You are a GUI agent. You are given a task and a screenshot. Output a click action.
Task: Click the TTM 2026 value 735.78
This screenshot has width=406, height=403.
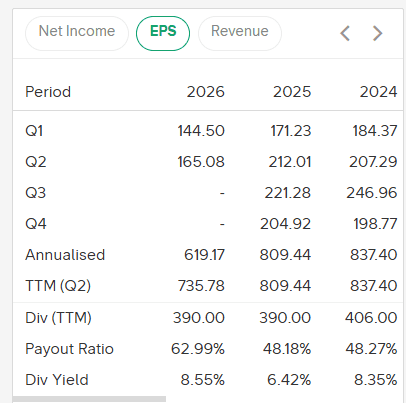coord(201,286)
